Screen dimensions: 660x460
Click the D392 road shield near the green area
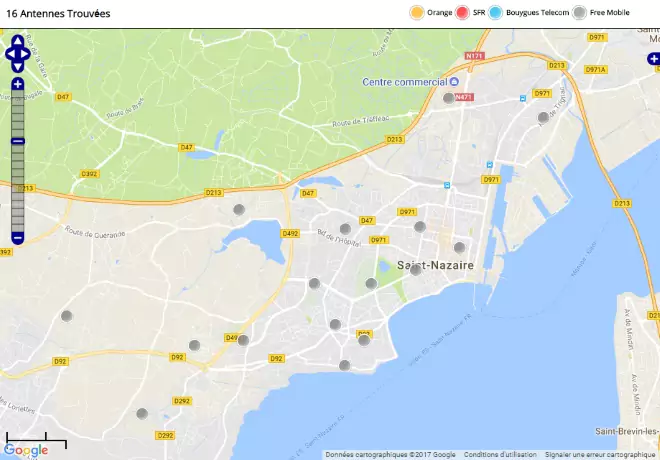[x=89, y=173]
